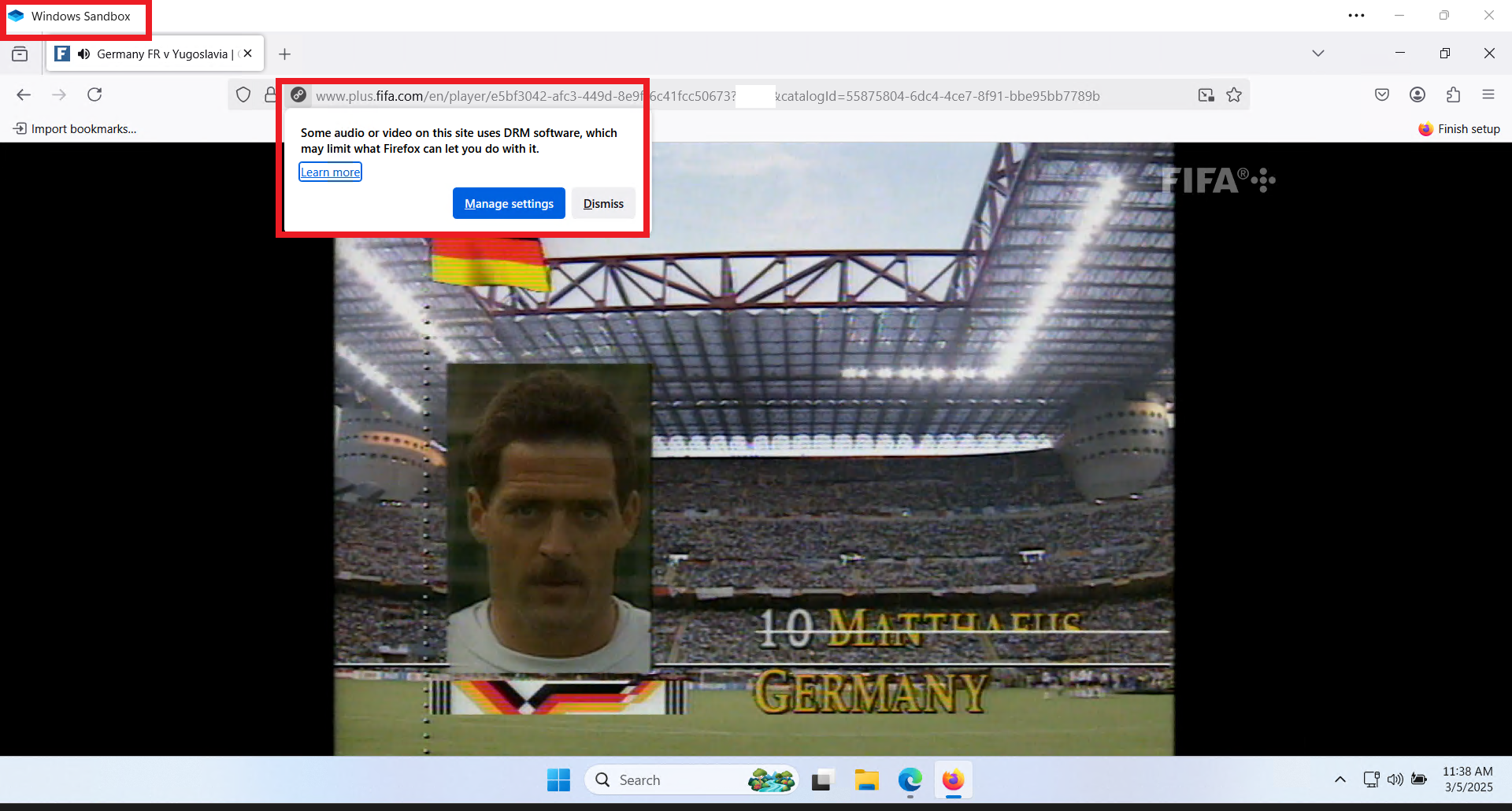
Task: Restore down the Firefox window
Action: tap(1445, 54)
